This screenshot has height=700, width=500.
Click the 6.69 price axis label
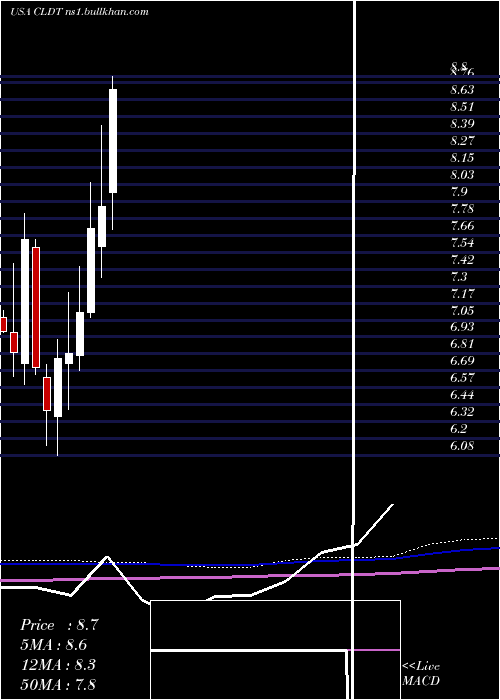[462, 361]
